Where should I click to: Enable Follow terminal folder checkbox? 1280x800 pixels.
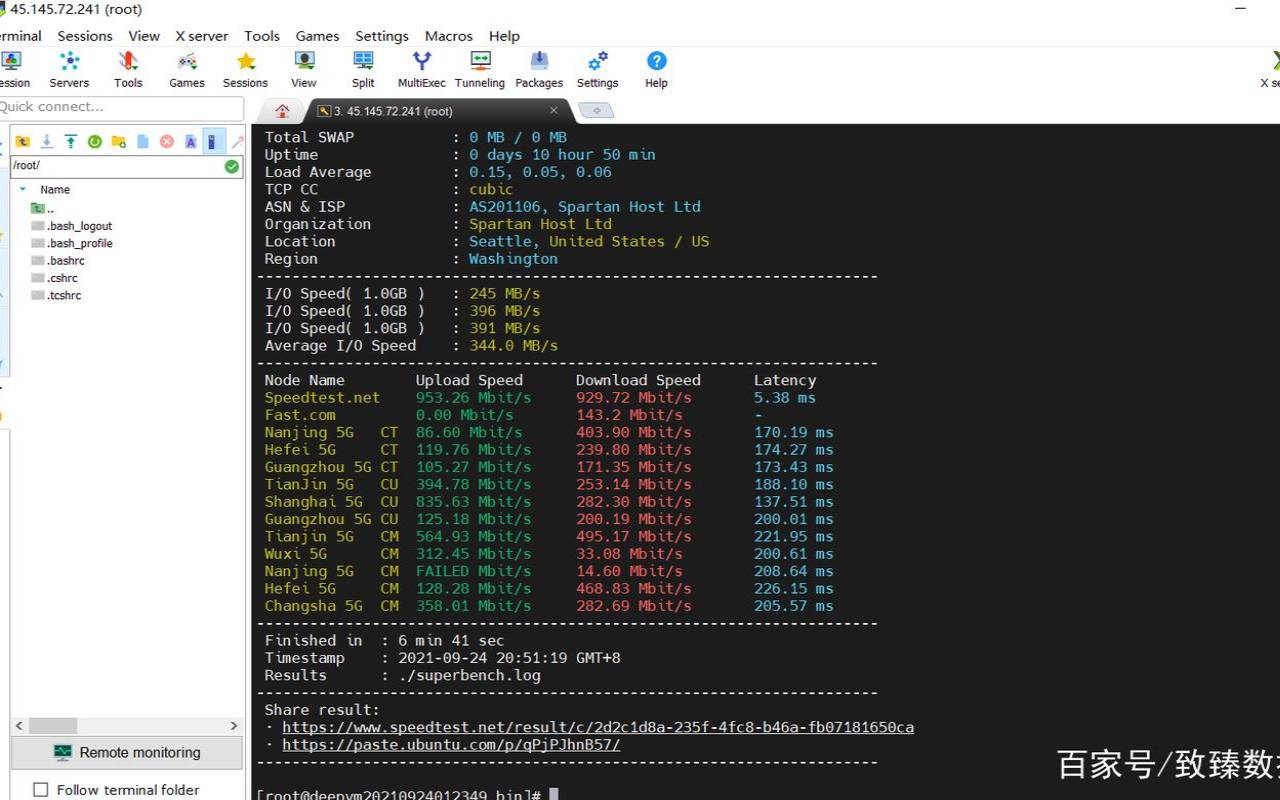41,789
